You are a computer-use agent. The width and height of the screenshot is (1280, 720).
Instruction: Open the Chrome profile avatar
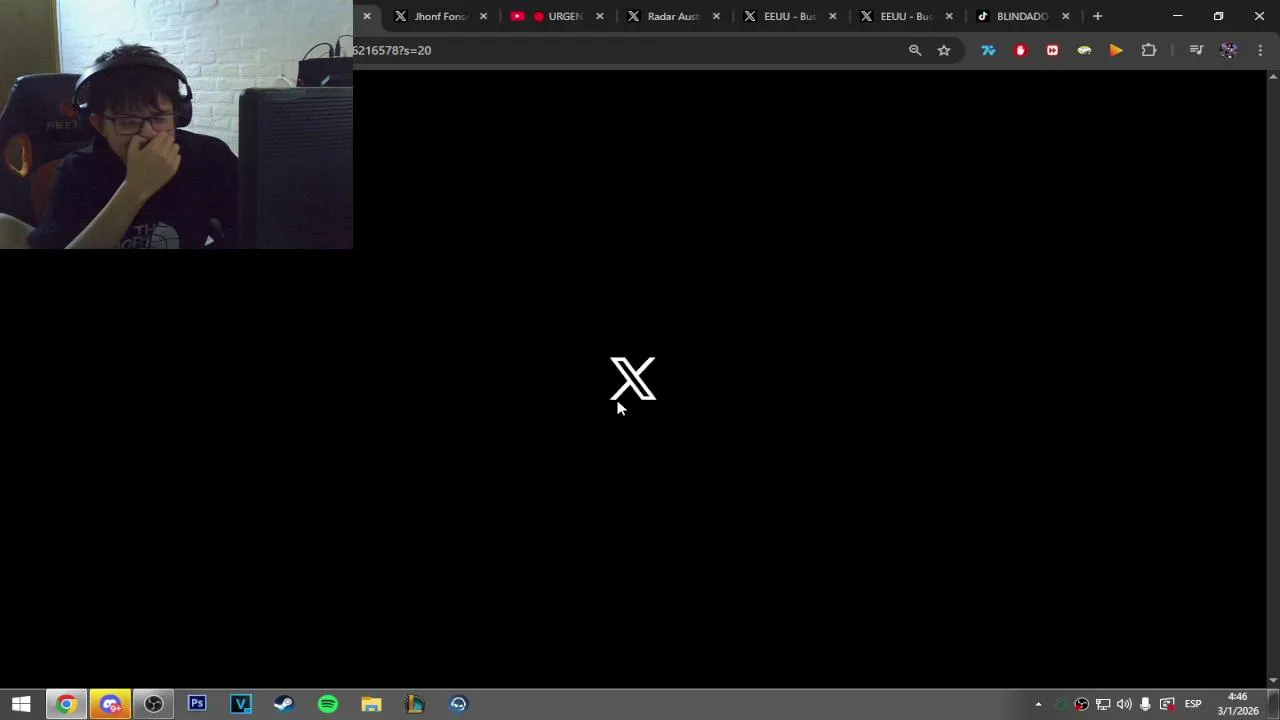1228,50
